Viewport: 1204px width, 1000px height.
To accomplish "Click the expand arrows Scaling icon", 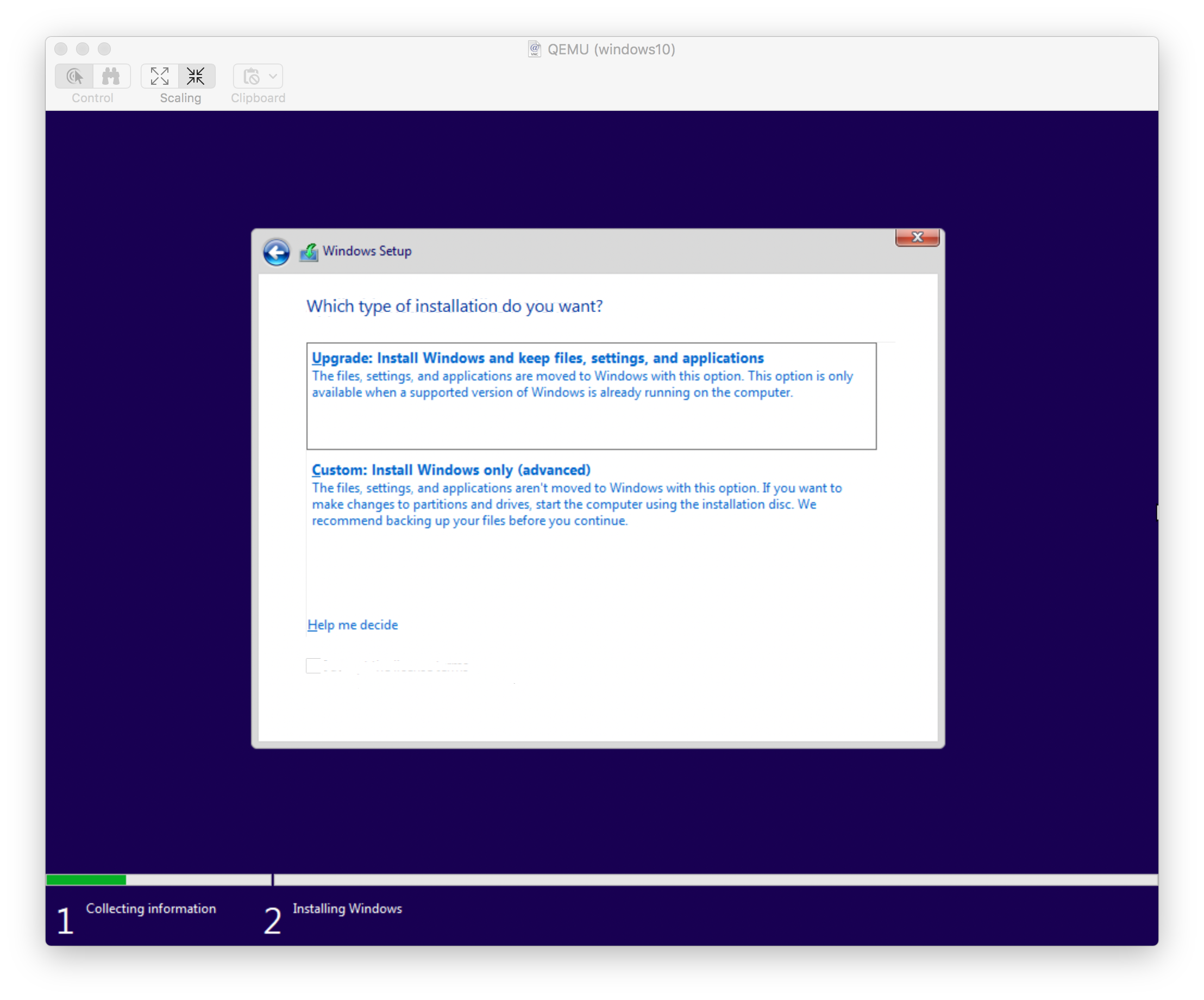I will pos(159,76).
